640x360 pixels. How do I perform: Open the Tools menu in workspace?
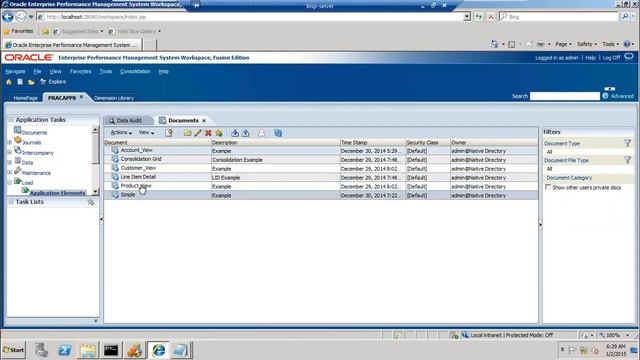point(106,71)
